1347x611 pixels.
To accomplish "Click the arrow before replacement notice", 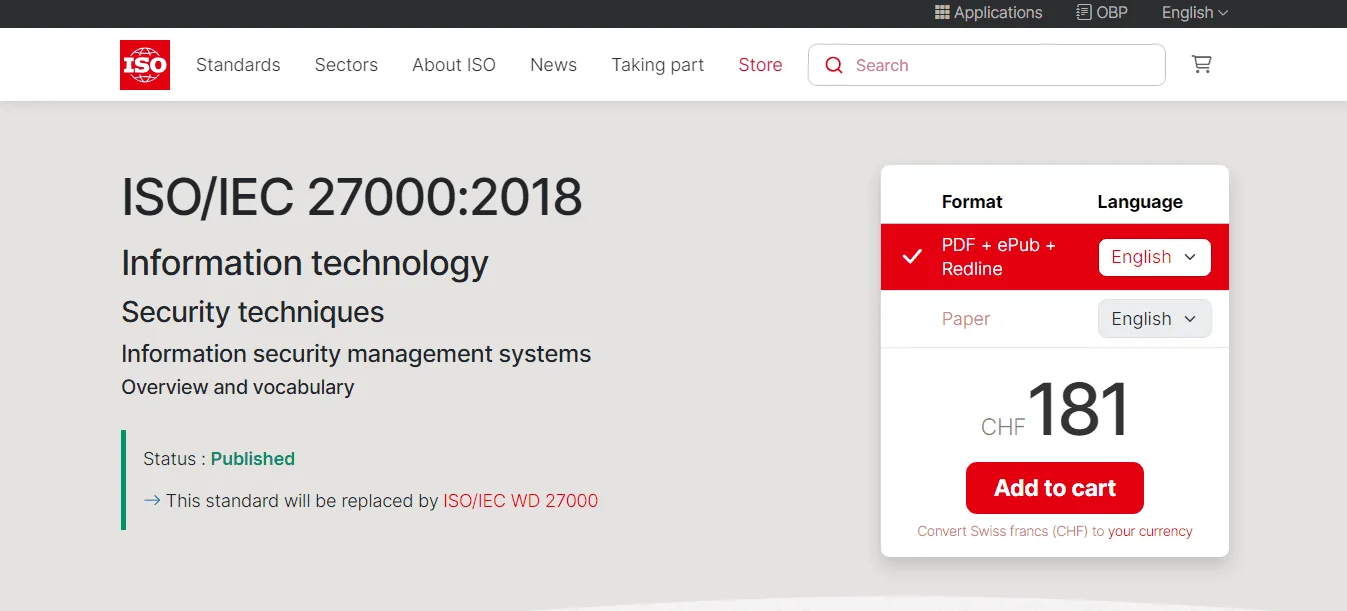I will point(152,500).
